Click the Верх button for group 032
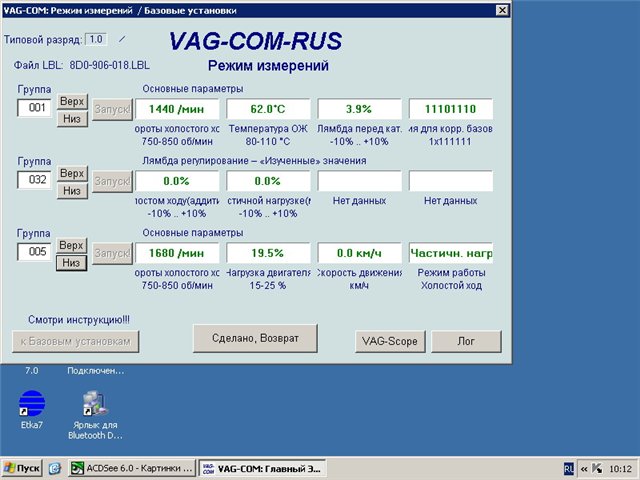The width and height of the screenshot is (640, 480). (72, 173)
